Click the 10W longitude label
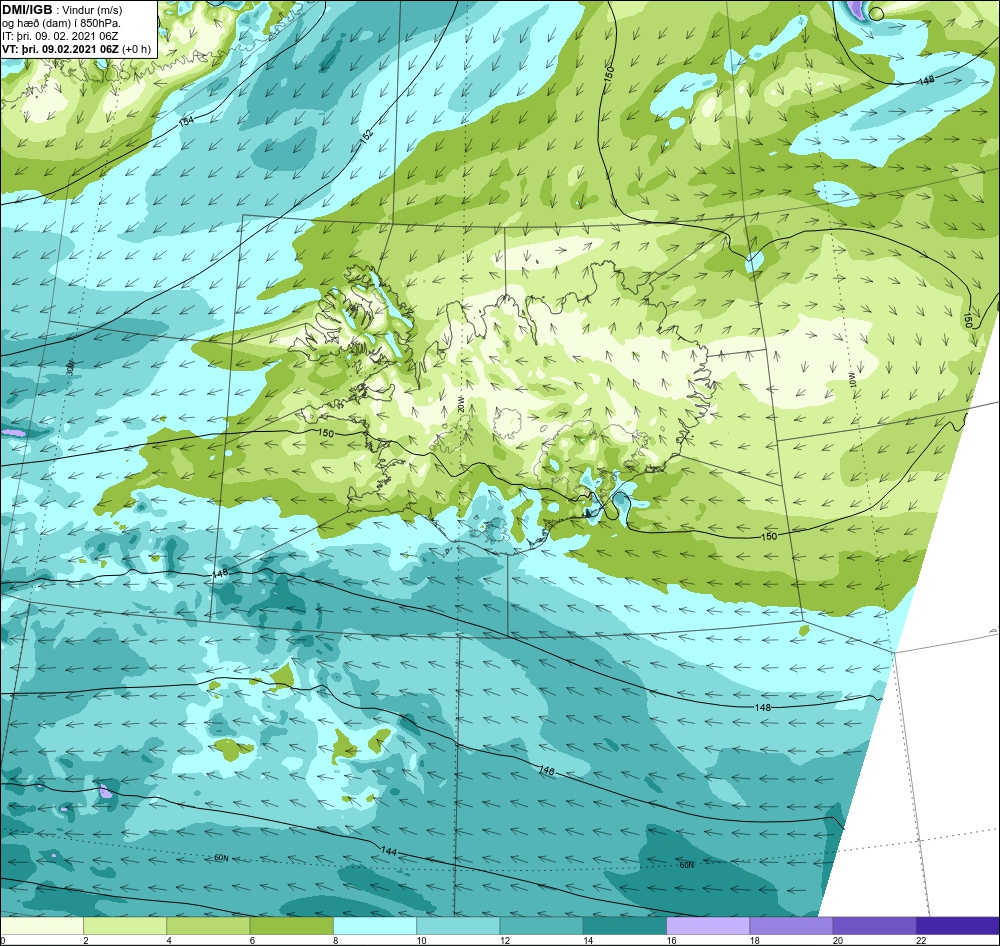The image size is (1000, 946). click(853, 381)
